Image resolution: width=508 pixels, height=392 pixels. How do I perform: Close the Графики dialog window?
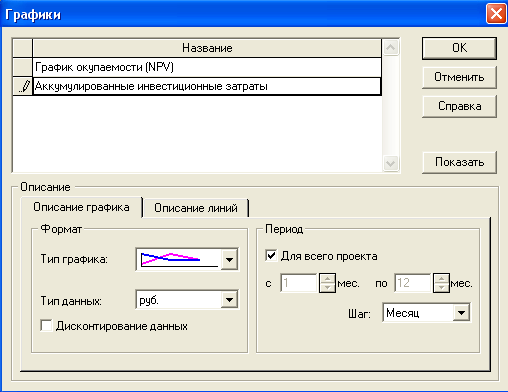(x=496, y=14)
